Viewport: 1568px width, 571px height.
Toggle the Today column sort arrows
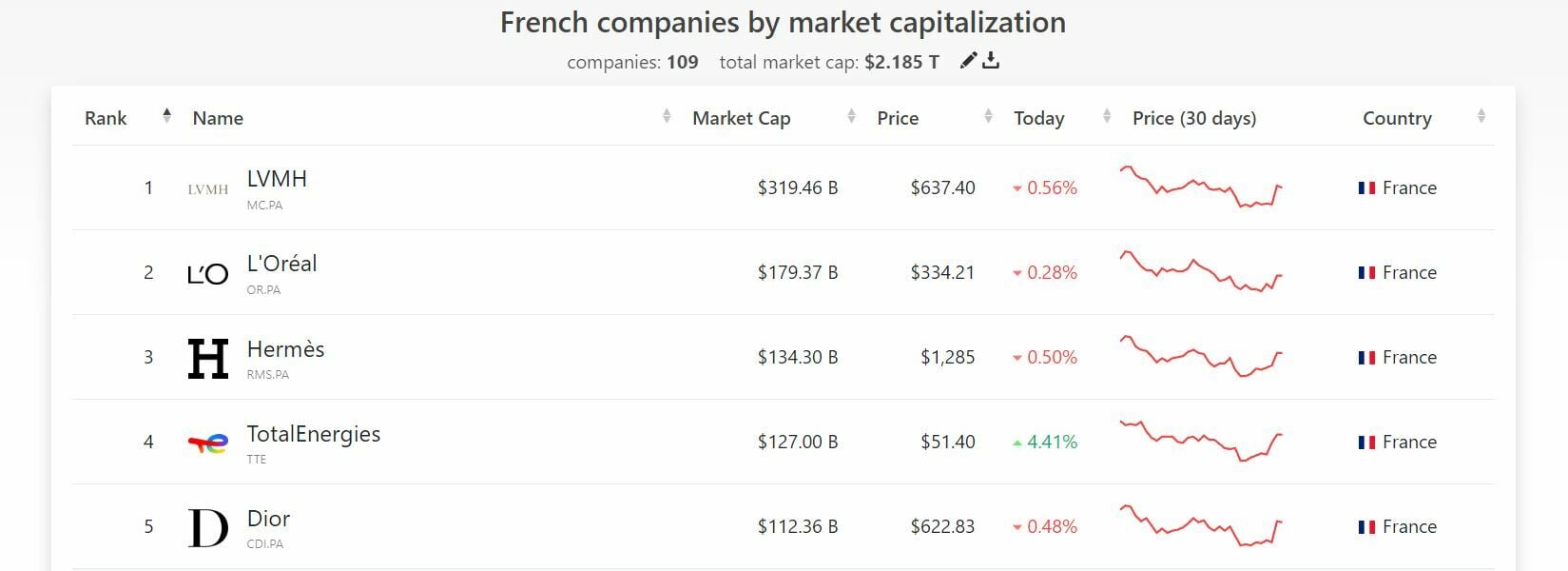[x=1107, y=116]
